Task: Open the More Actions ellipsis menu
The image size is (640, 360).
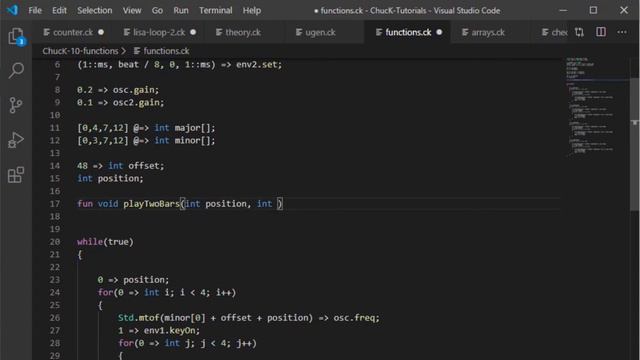Action: pyautogui.click(x=622, y=32)
